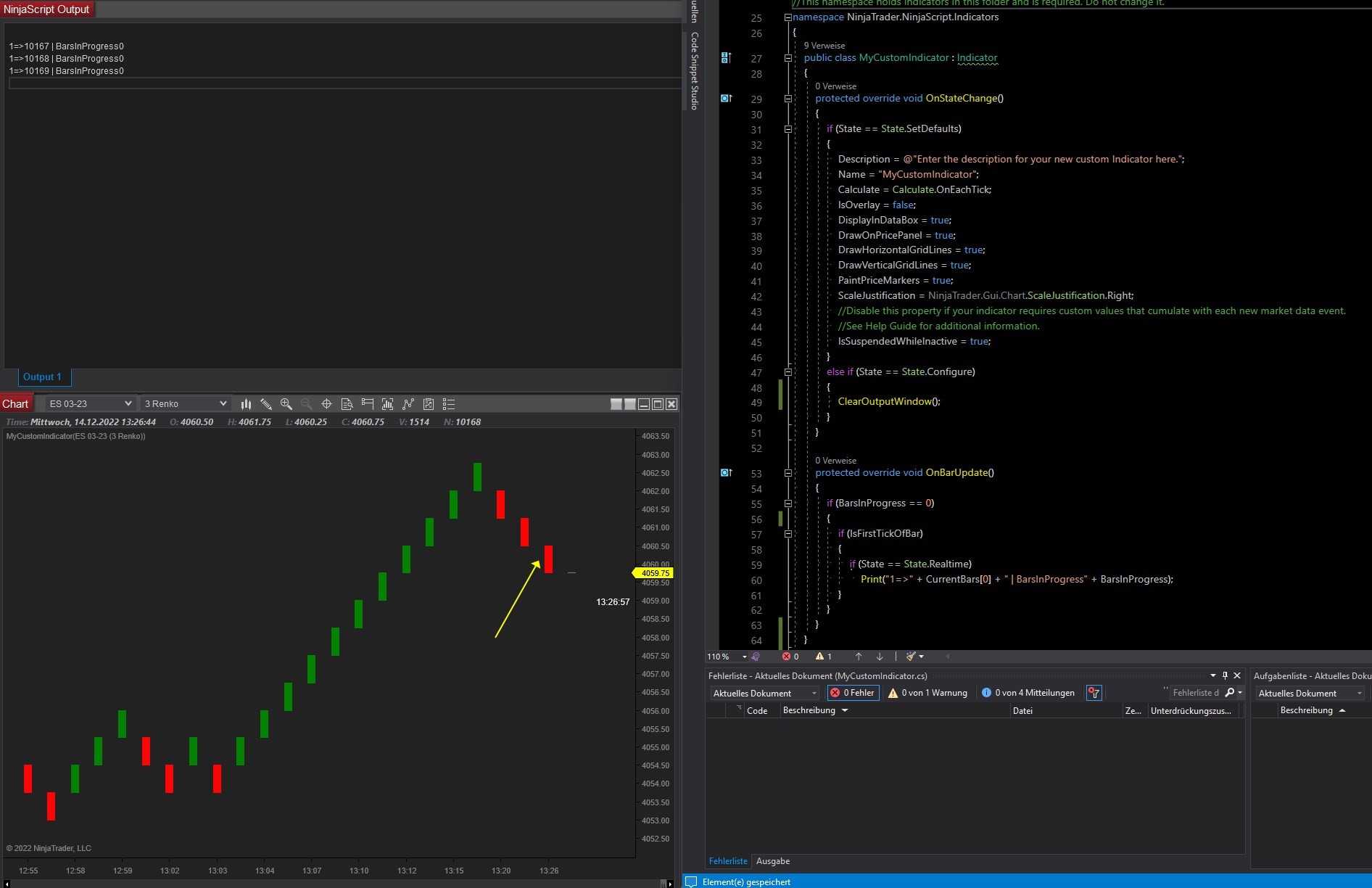Toggle the crosshair cursor icon
This screenshot has height=888, width=1372.
[326, 404]
